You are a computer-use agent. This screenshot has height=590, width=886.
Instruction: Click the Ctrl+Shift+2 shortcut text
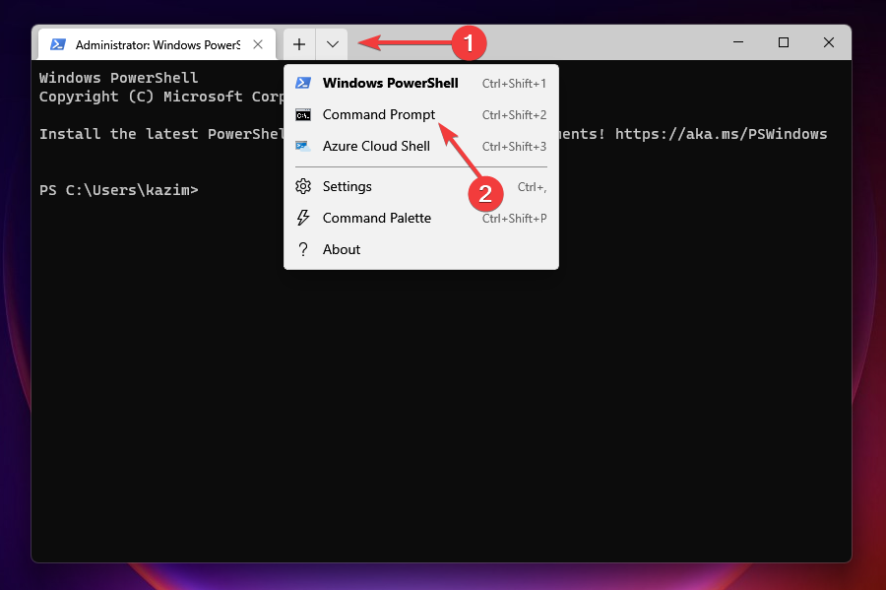514,115
